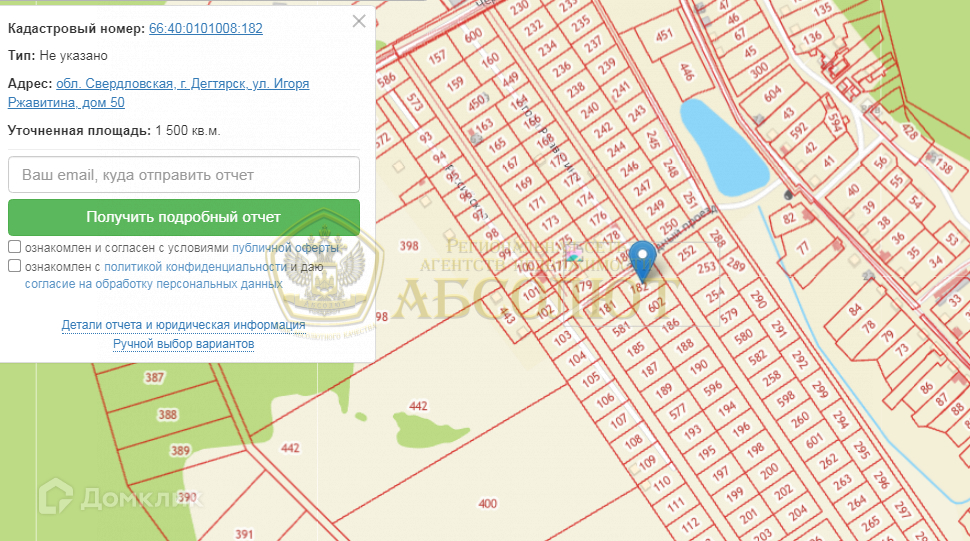The width and height of the screenshot is (970, 541).
Task: Select parcel 157 on the map
Action: pos(437,57)
